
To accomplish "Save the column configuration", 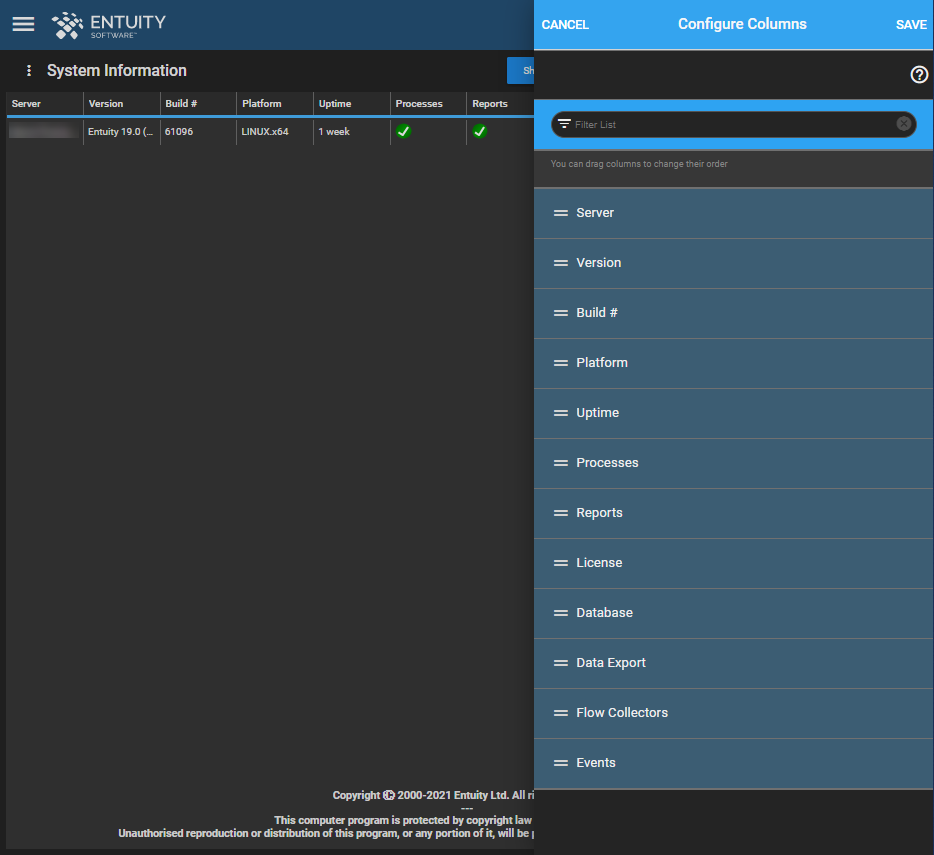I will 911,24.
